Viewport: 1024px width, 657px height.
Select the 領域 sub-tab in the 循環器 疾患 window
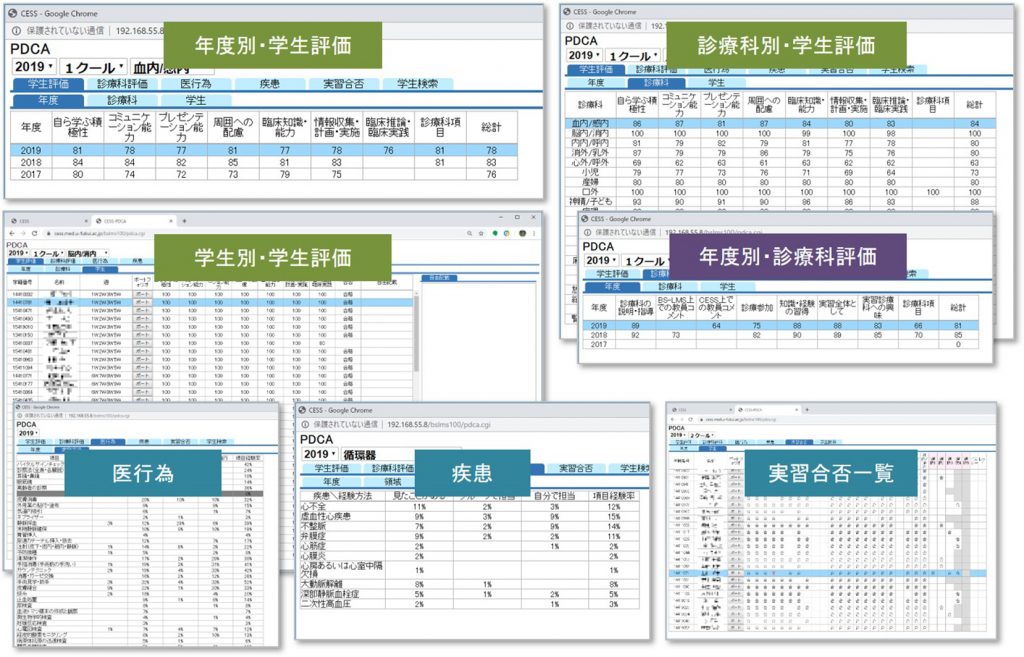tap(393, 481)
